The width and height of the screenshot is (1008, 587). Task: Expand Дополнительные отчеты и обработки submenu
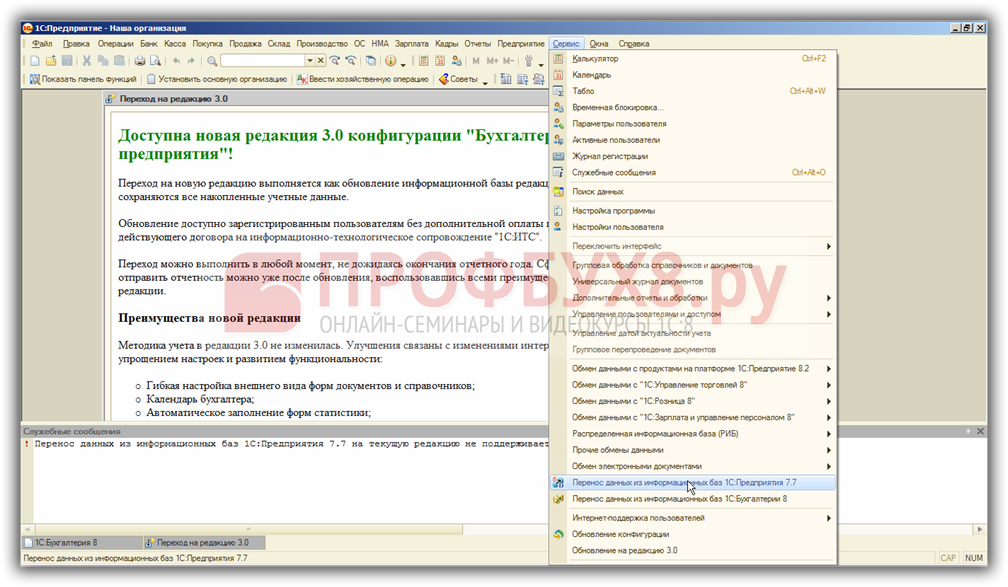coord(828,298)
